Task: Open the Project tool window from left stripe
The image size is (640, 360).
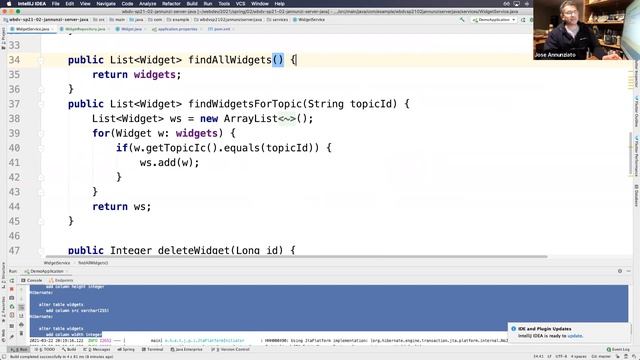Action: coord(3,39)
